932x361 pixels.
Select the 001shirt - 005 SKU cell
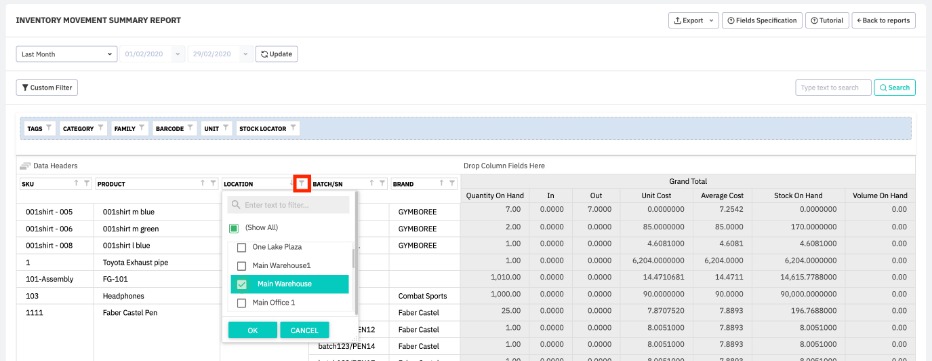click(x=56, y=211)
